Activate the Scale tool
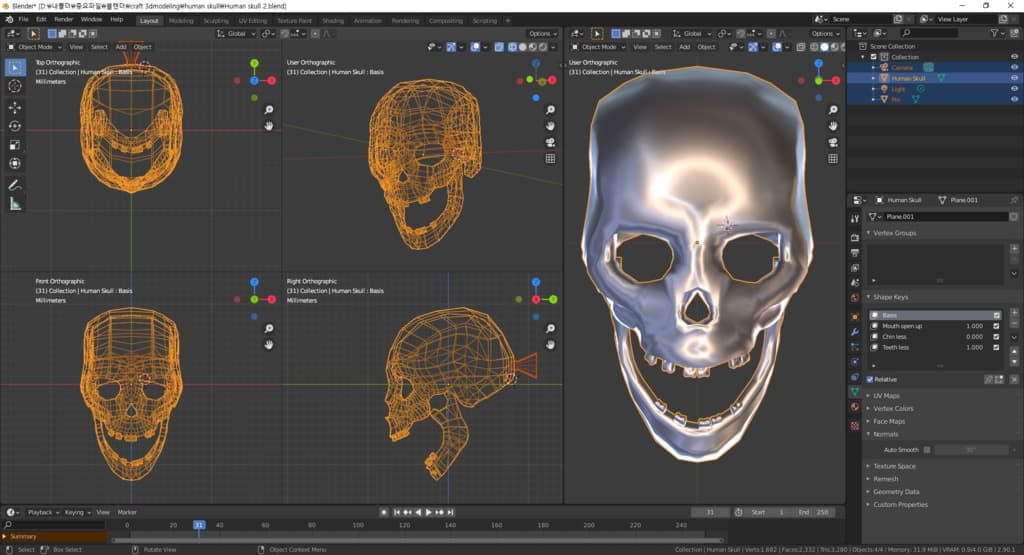The width and height of the screenshot is (1024, 555). (x=15, y=145)
